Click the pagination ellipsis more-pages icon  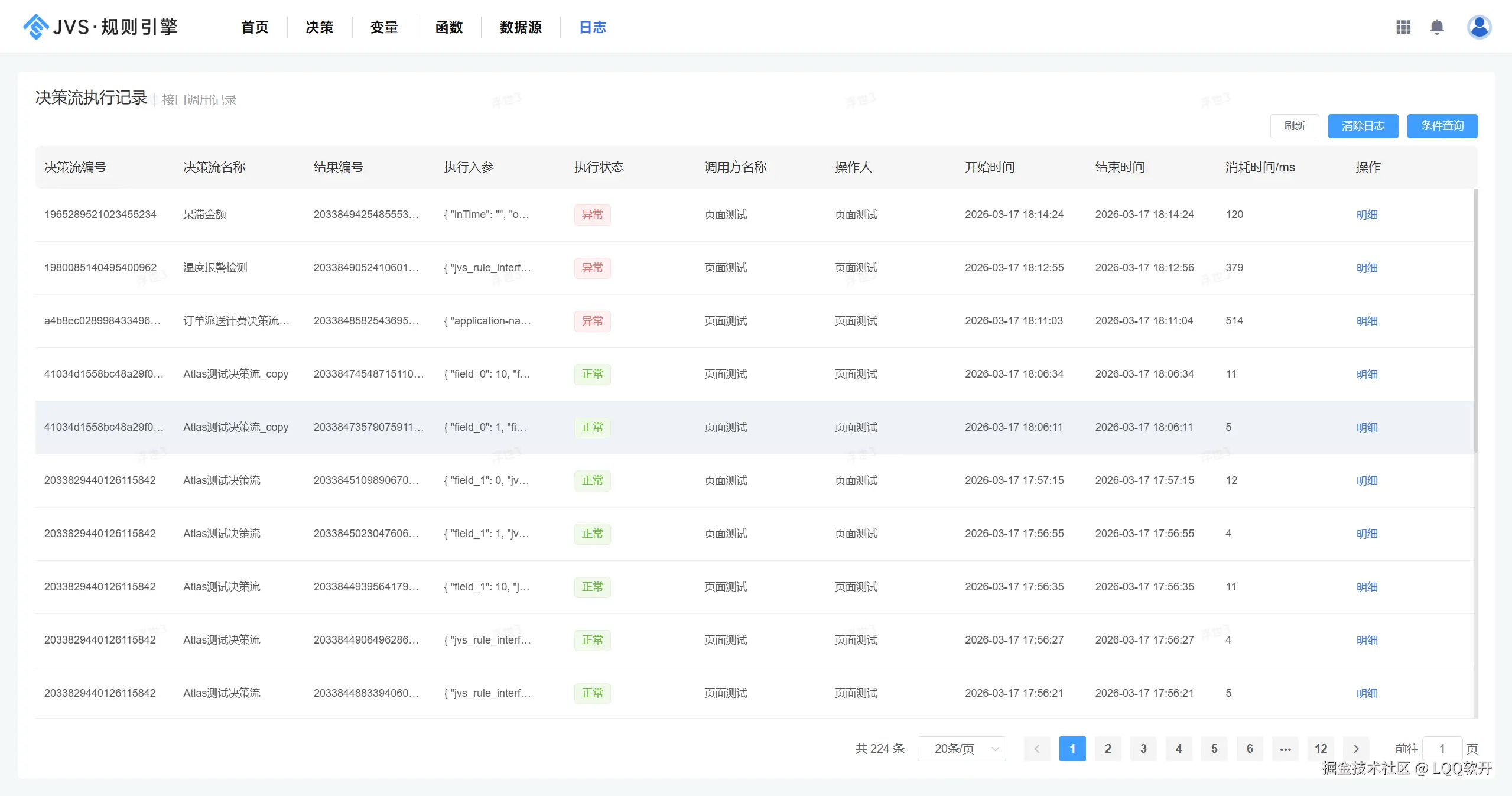pos(1285,749)
